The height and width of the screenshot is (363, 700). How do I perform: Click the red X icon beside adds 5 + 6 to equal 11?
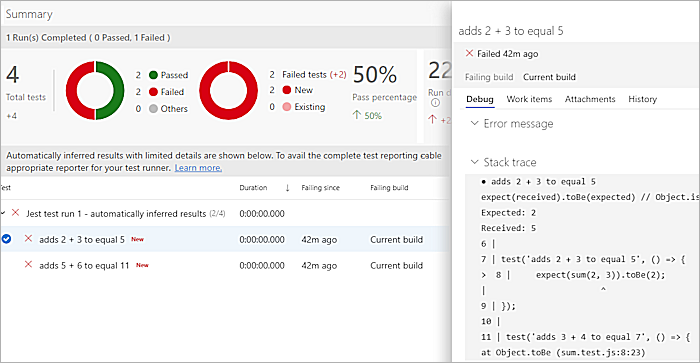[x=28, y=264]
